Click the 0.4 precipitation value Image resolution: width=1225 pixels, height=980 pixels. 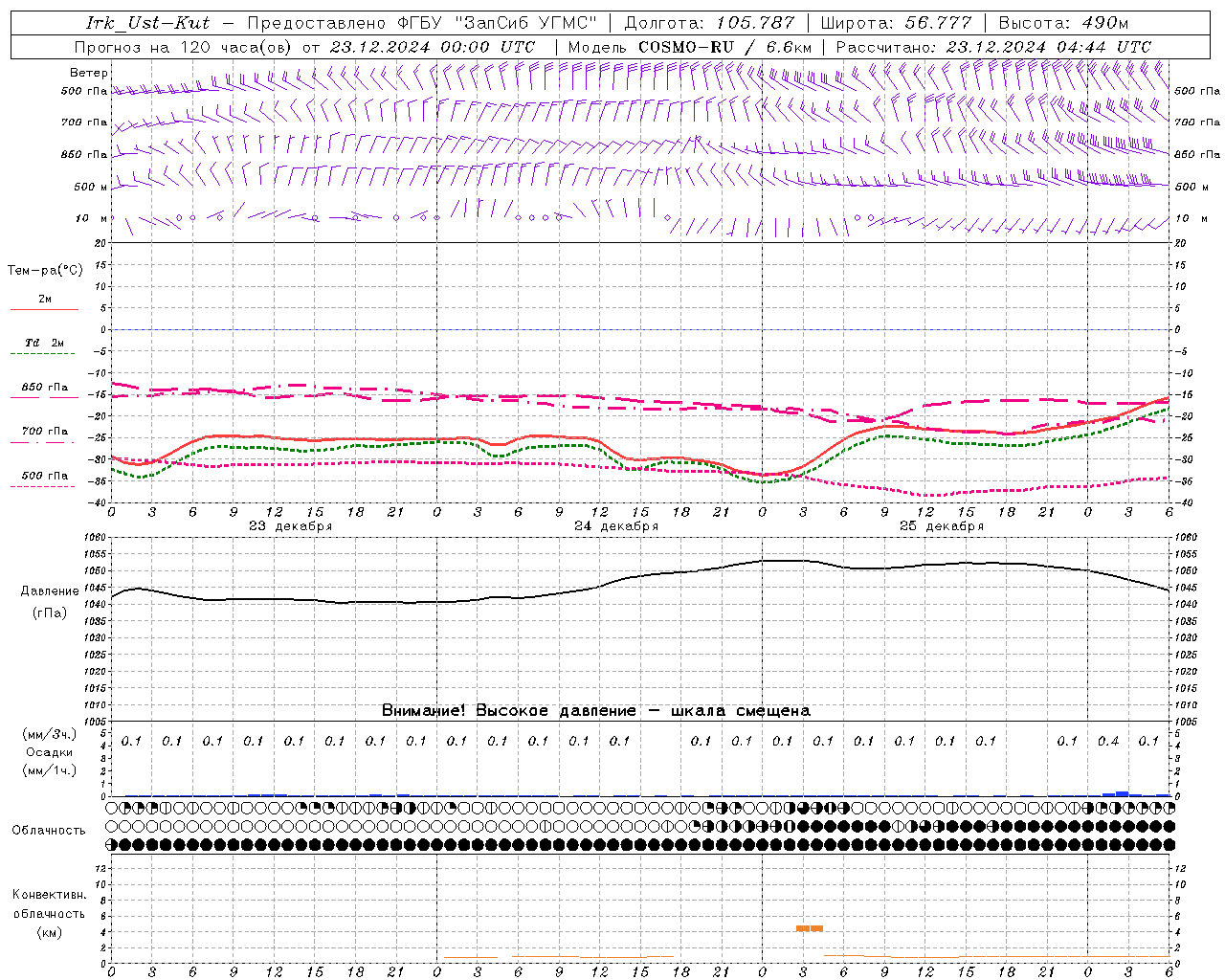[x=1108, y=741]
